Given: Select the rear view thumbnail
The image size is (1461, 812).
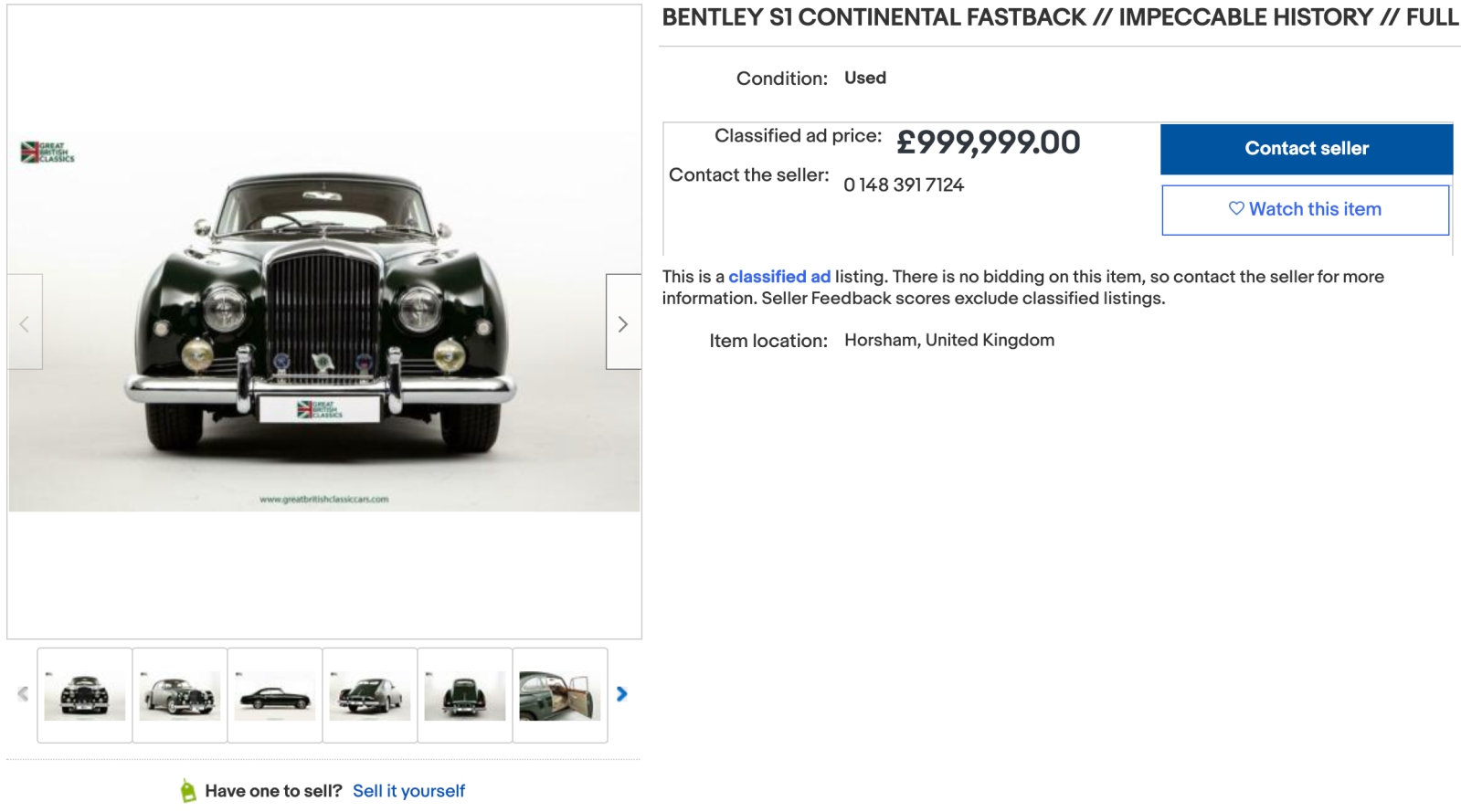Looking at the screenshot, I should tap(465, 695).
